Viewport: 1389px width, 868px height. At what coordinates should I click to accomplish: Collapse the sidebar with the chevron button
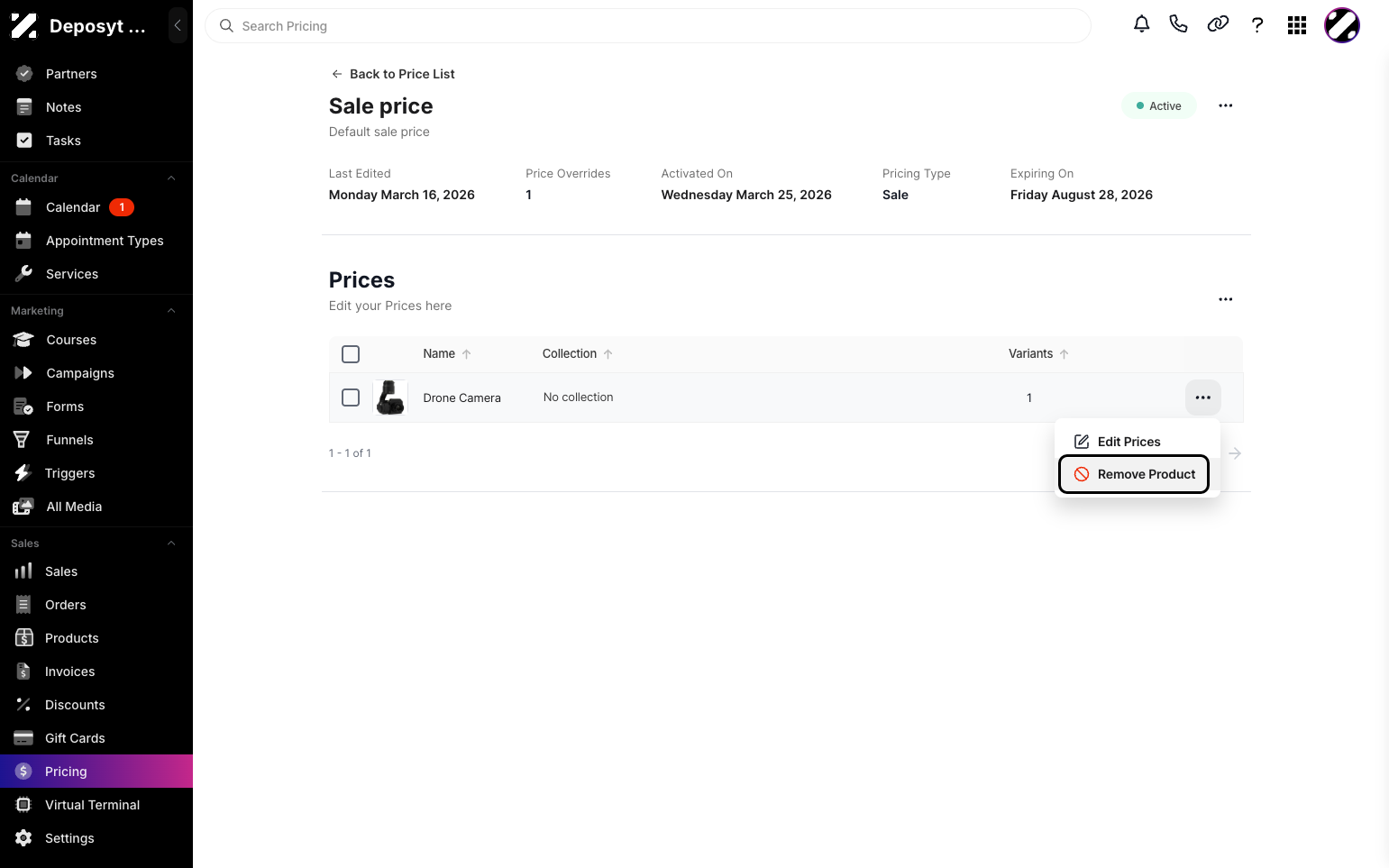pos(178,25)
